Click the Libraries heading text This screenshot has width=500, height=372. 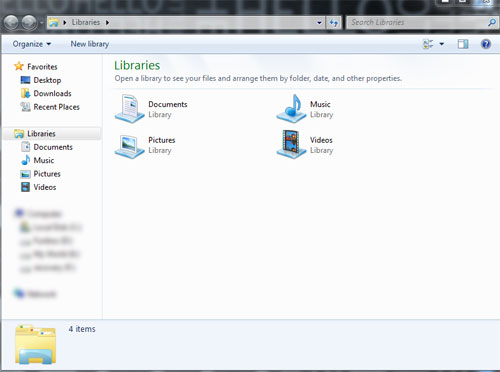click(x=137, y=65)
